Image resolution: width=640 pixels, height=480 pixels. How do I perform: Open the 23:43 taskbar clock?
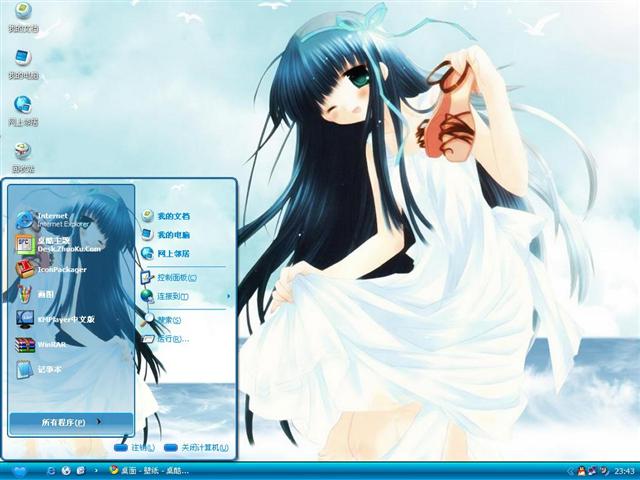coord(624,471)
